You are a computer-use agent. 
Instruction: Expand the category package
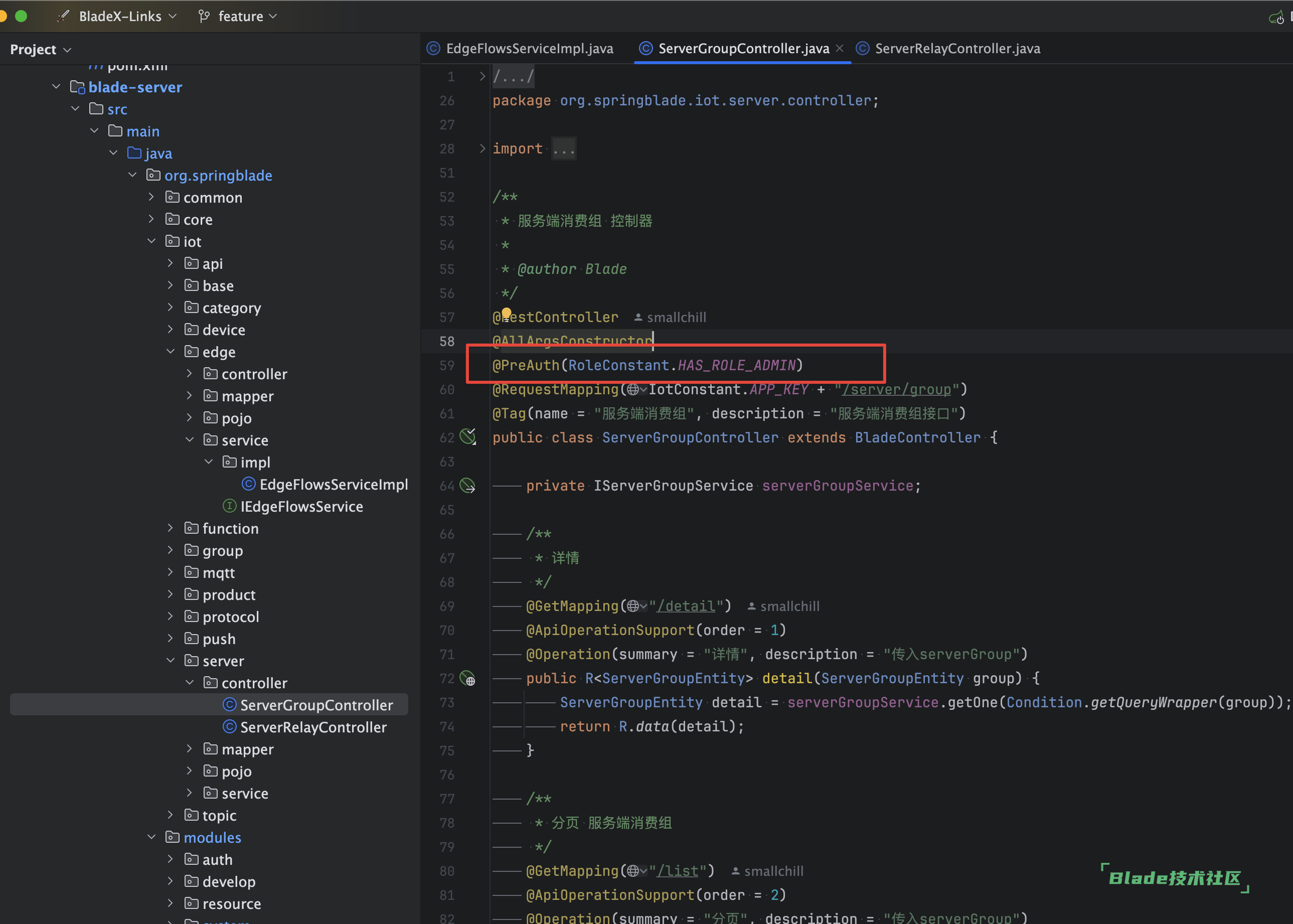click(x=170, y=307)
